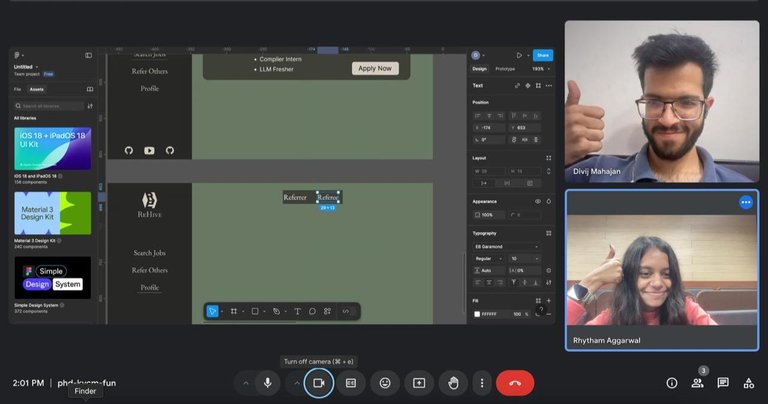Open the EB Garamond font dropdown
This screenshot has height=404, width=768.
click(506, 246)
